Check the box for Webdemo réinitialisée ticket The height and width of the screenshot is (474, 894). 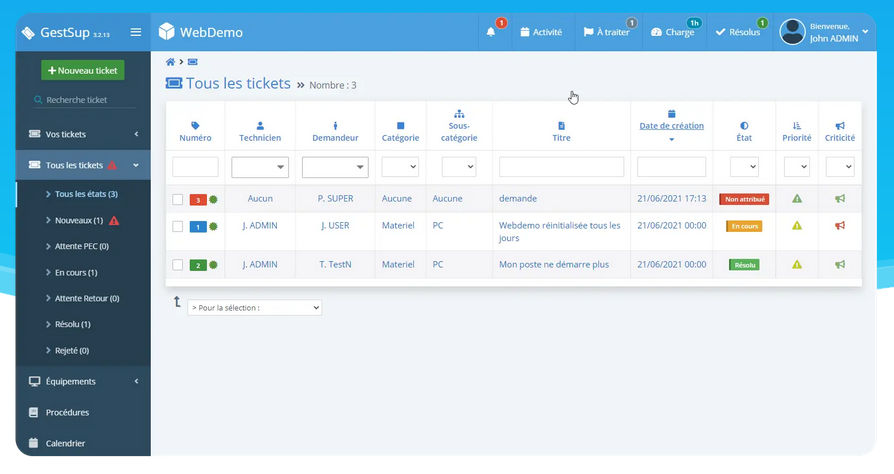(178, 226)
